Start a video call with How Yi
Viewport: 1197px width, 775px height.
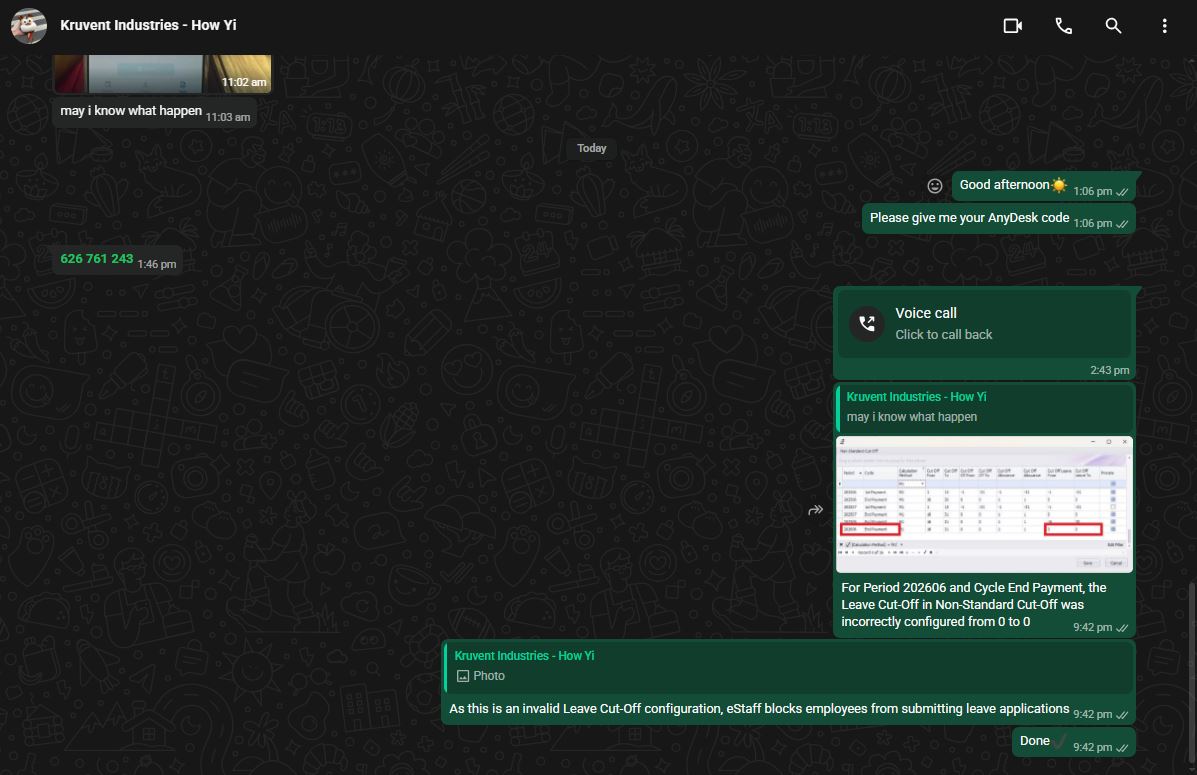1012,26
